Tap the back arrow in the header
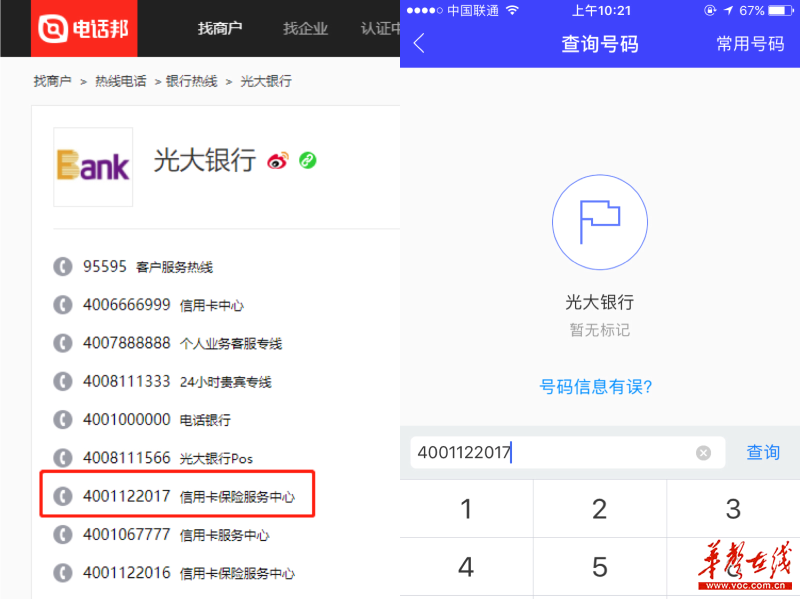 click(x=419, y=43)
